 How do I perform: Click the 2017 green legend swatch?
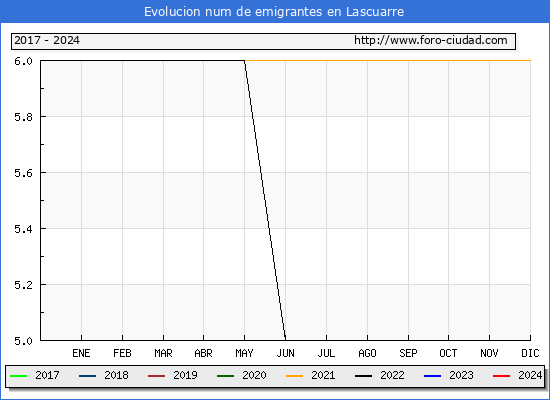pos(19,376)
